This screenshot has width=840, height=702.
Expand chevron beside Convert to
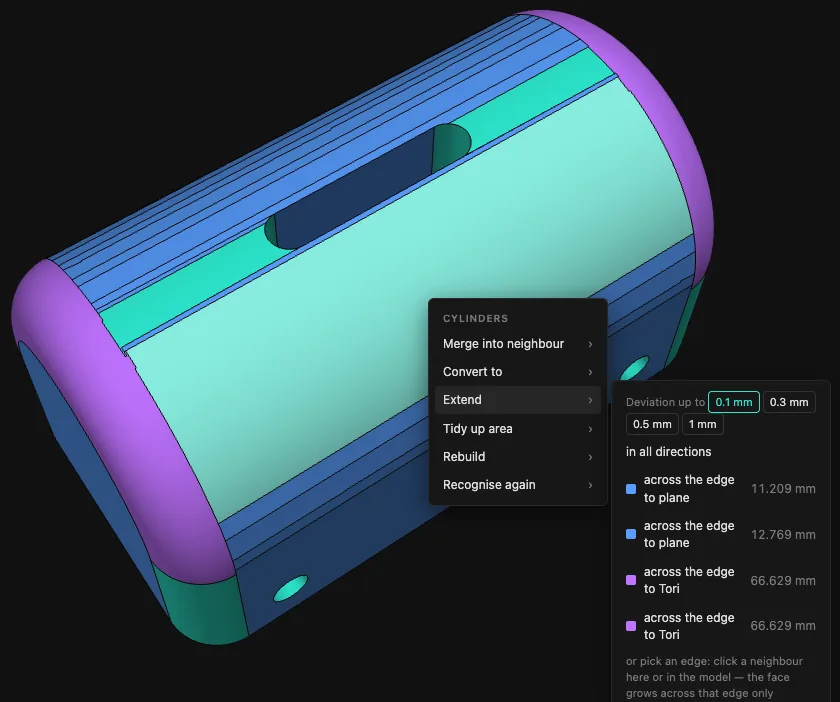pos(590,372)
